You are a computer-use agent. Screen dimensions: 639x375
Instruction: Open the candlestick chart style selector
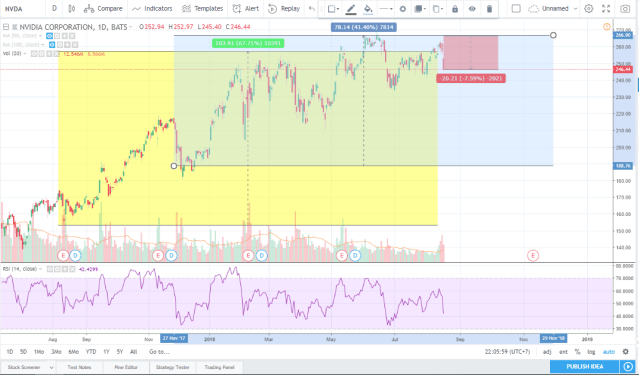pyautogui.click(x=71, y=9)
